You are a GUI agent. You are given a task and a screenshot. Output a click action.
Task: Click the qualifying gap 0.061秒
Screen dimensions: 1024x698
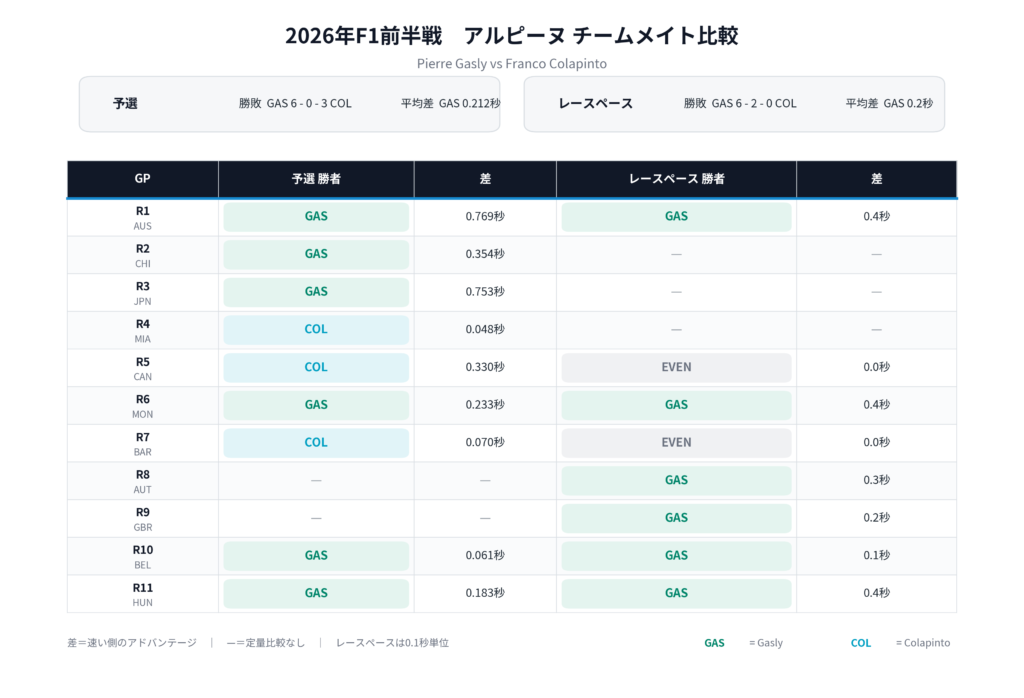(x=485, y=556)
